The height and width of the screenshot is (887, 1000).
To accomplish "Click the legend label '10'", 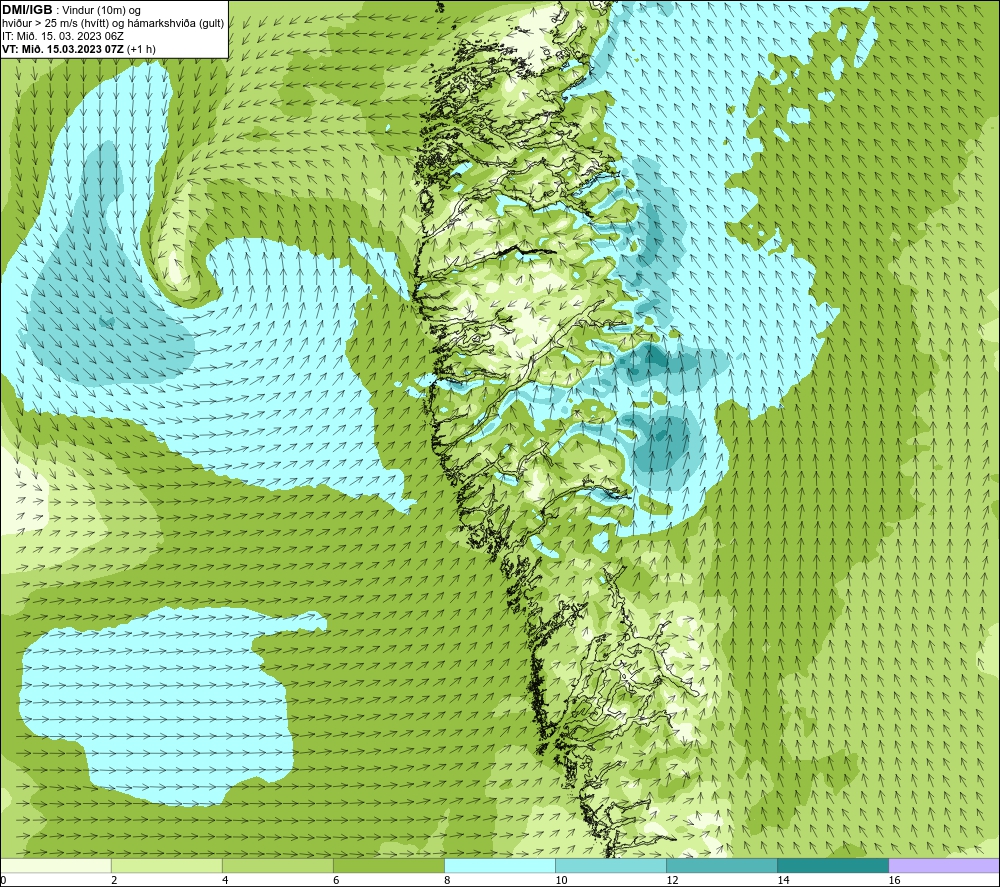I will coord(561,881).
